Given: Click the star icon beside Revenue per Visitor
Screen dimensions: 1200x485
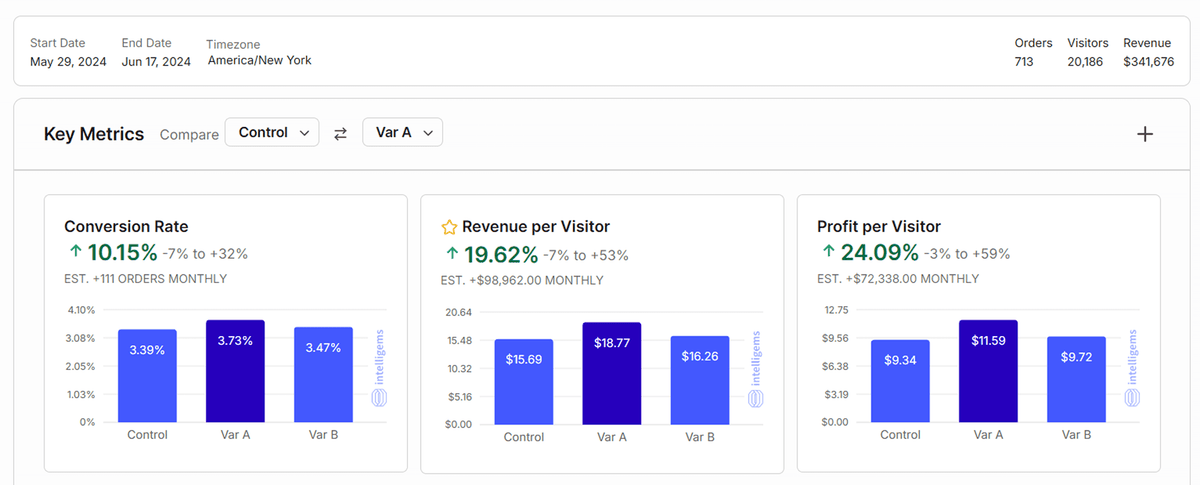Looking at the screenshot, I should (x=450, y=227).
